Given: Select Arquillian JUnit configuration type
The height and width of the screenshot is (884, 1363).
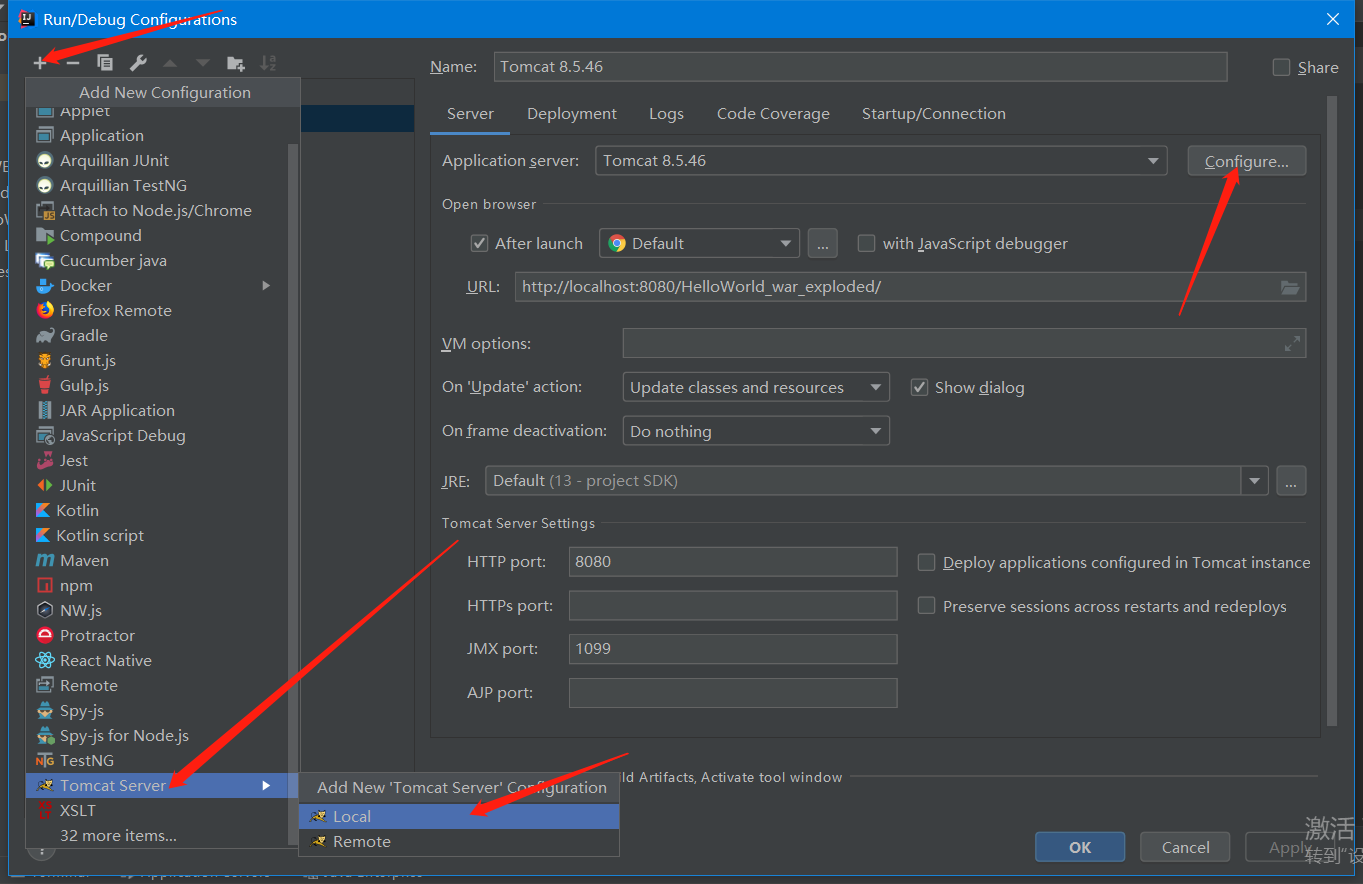Looking at the screenshot, I should pos(157,160).
